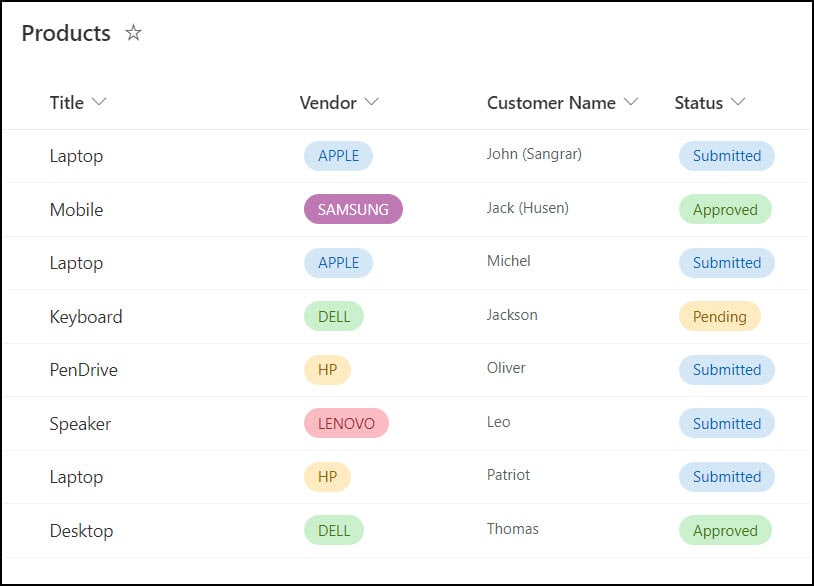The image size is (814, 586).
Task: Click Approved status in the Desktop row
Action: [x=725, y=530]
